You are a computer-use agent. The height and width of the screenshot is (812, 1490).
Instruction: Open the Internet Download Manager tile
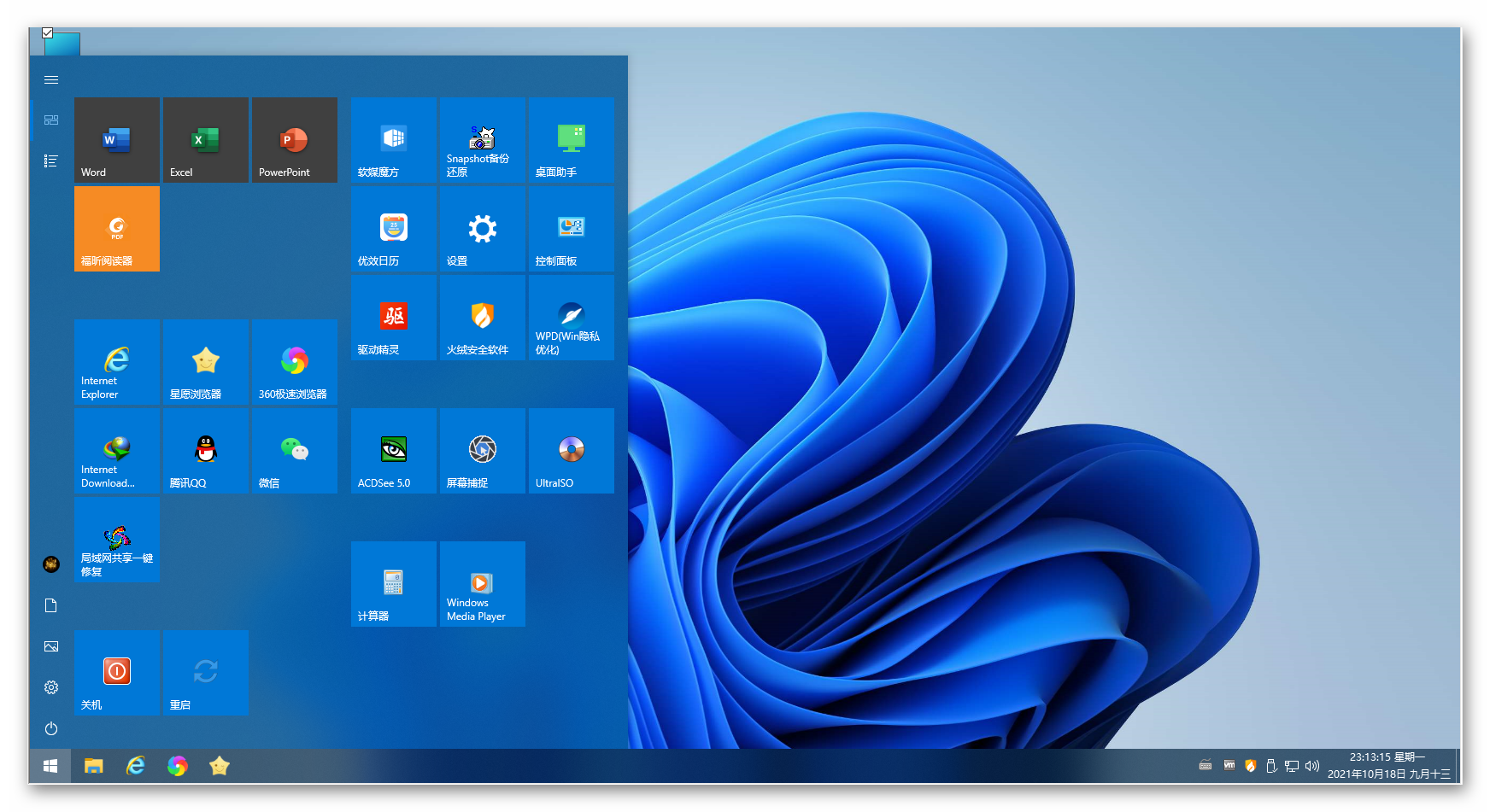click(x=117, y=451)
